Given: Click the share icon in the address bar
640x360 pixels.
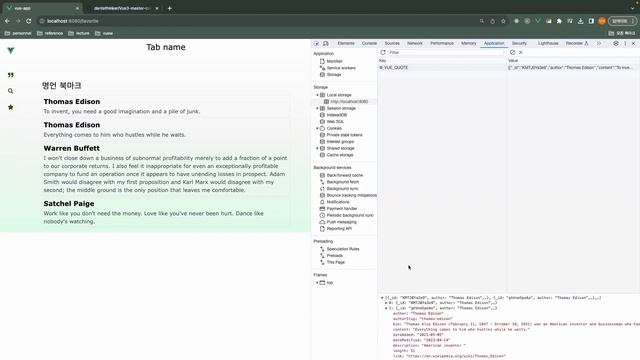Looking at the screenshot, I should click(x=493, y=21).
